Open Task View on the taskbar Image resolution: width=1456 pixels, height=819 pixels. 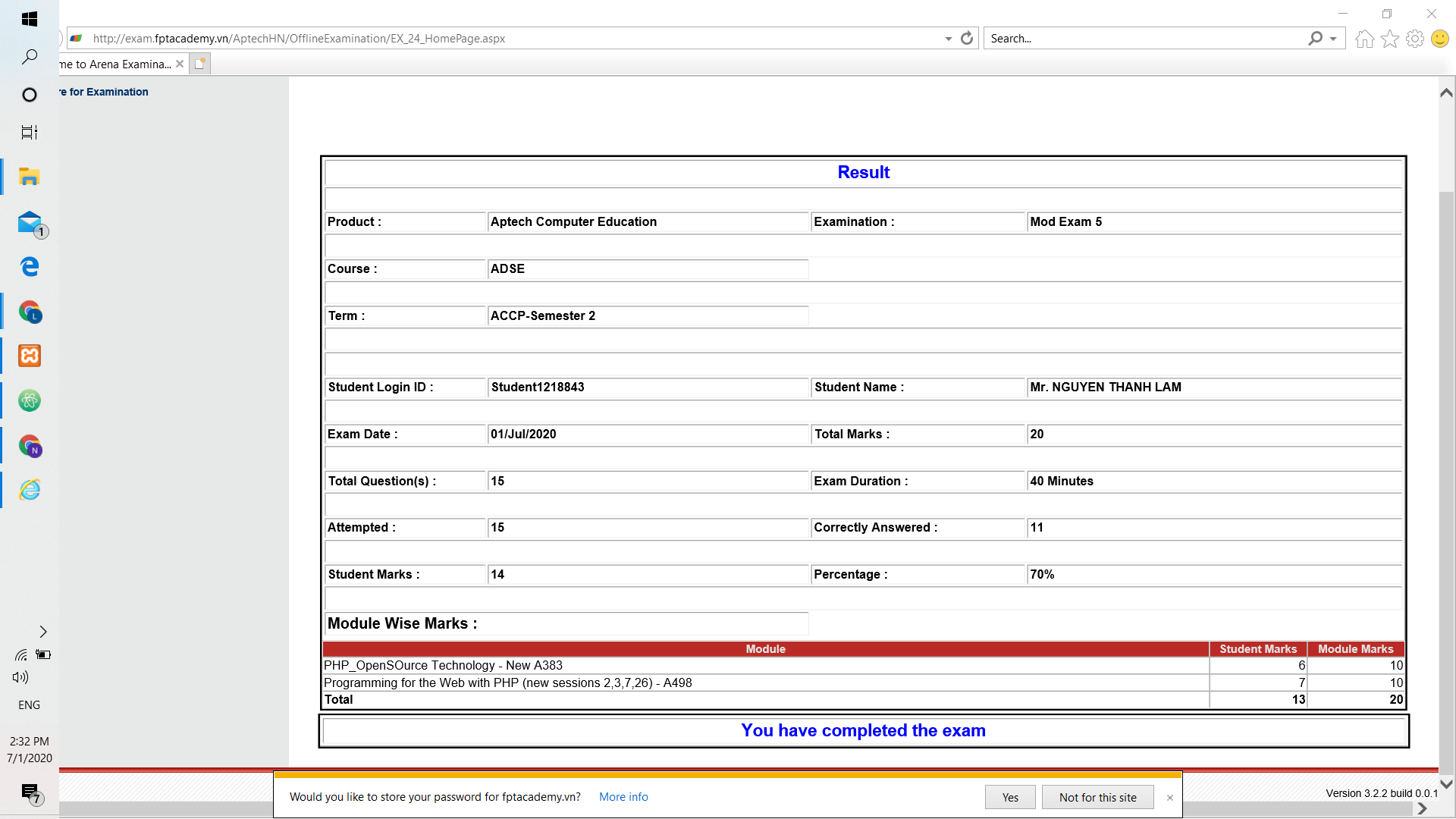point(30,133)
